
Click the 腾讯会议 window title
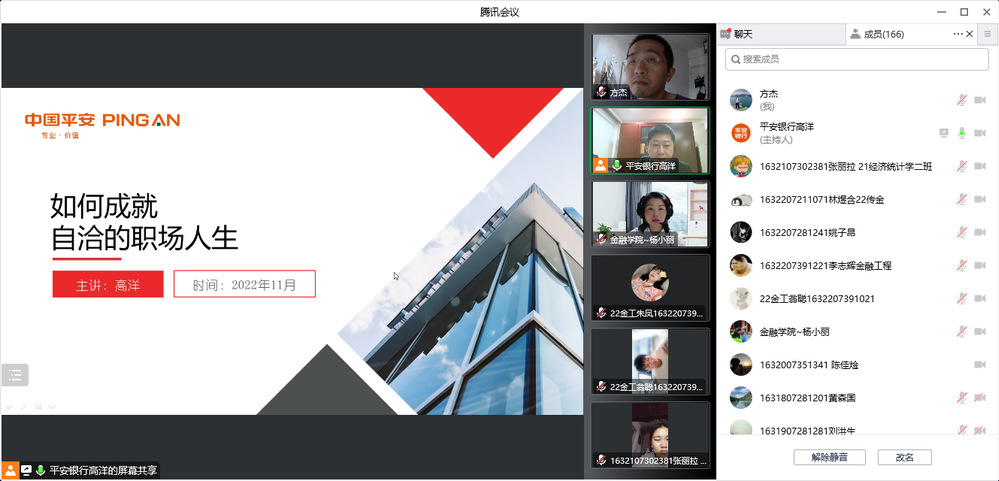pyautogui.click(x=500, y=11)
